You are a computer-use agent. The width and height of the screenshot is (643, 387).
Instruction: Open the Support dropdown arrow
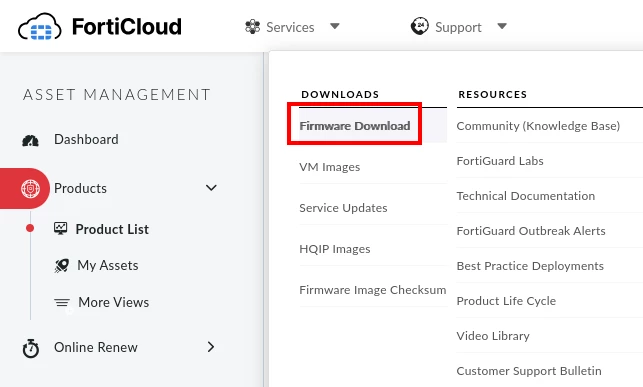tap(502, 26)
